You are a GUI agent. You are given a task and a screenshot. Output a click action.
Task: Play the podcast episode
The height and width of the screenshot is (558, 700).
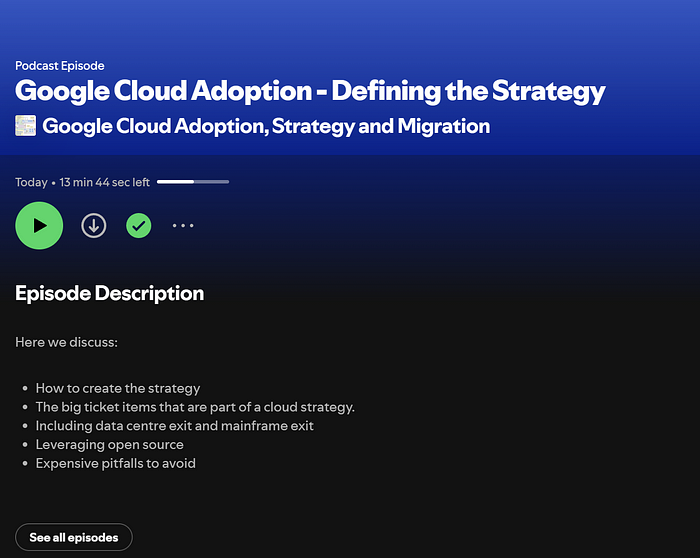[39, 225]
